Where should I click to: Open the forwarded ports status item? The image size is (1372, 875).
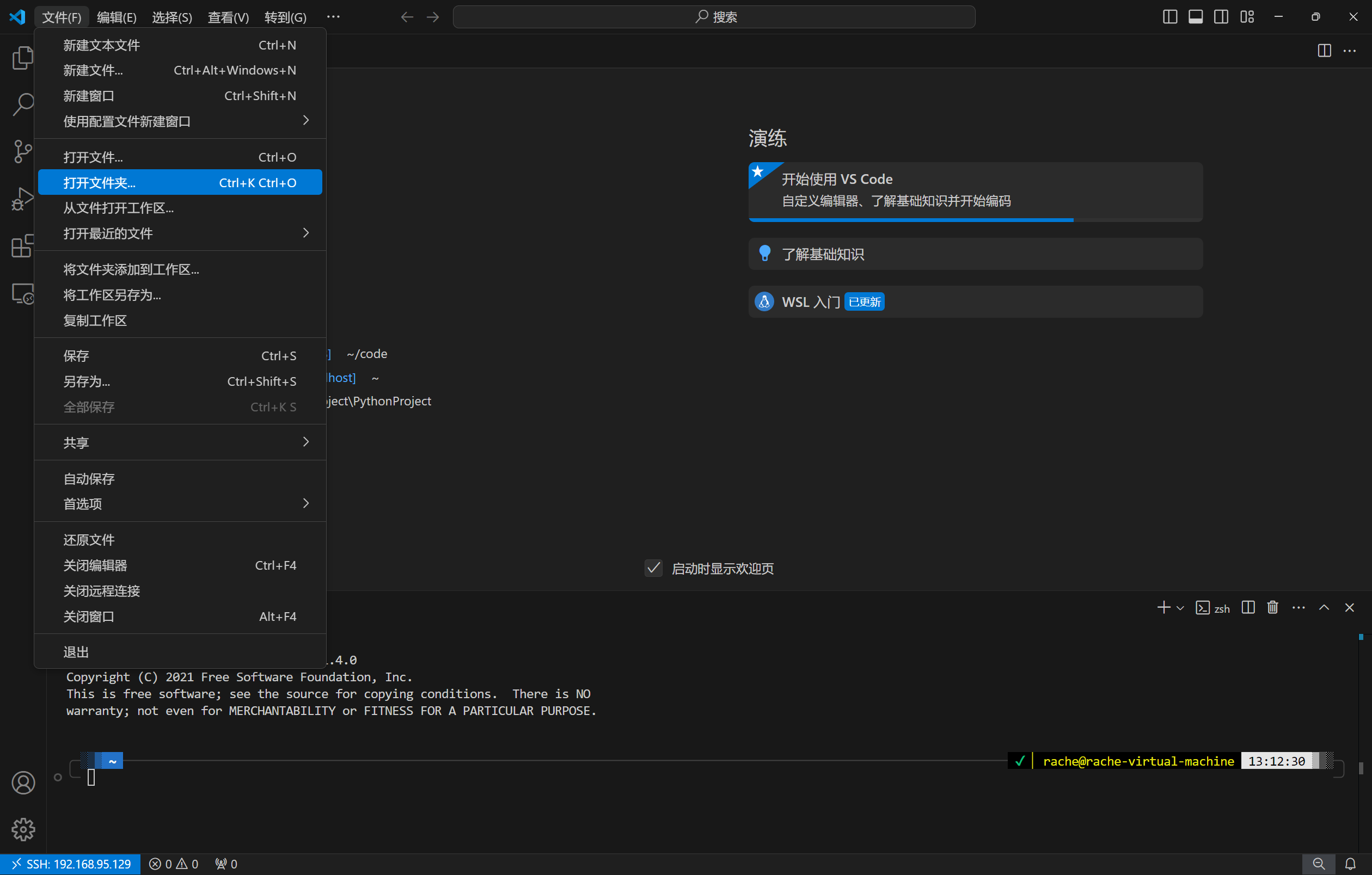[x=226, y=864]
